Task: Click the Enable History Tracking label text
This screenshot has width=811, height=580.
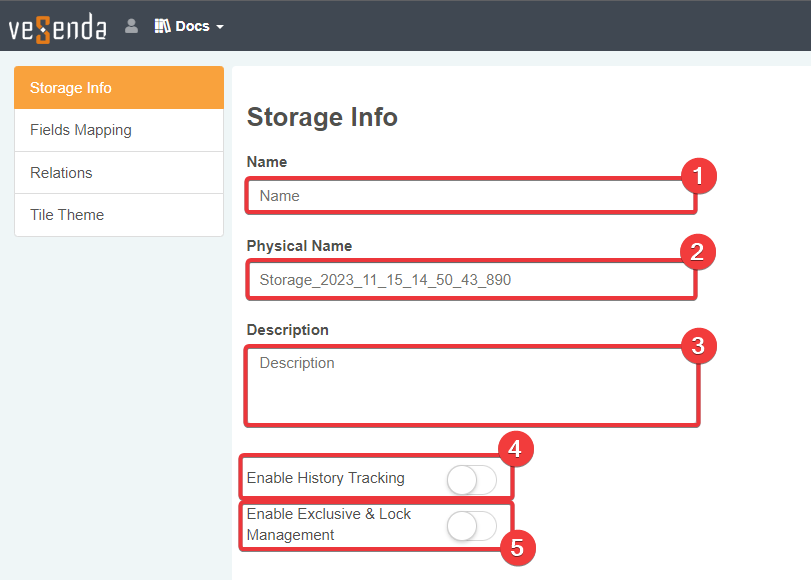Action: click(x=325, y=478)
